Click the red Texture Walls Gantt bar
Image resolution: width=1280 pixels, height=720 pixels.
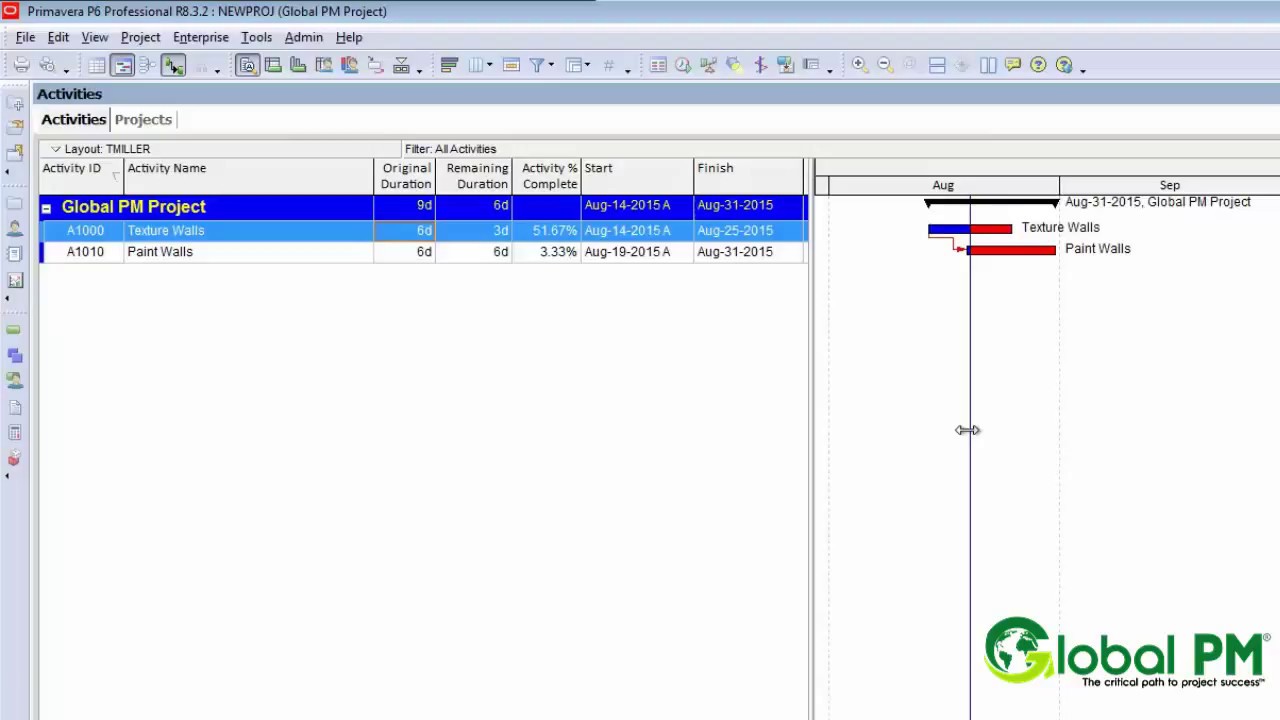point(991,229)
